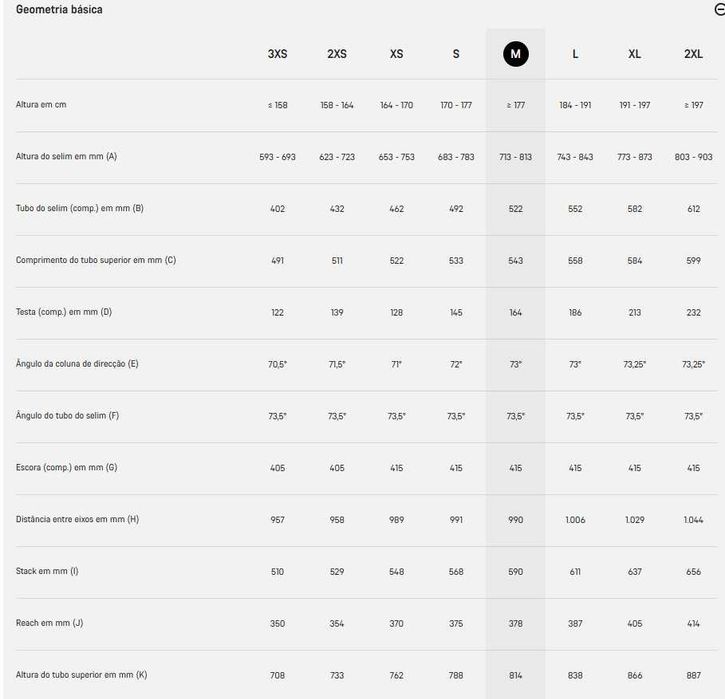
Task: Collapse the Geometria básica section
Action: click(719, 9)
